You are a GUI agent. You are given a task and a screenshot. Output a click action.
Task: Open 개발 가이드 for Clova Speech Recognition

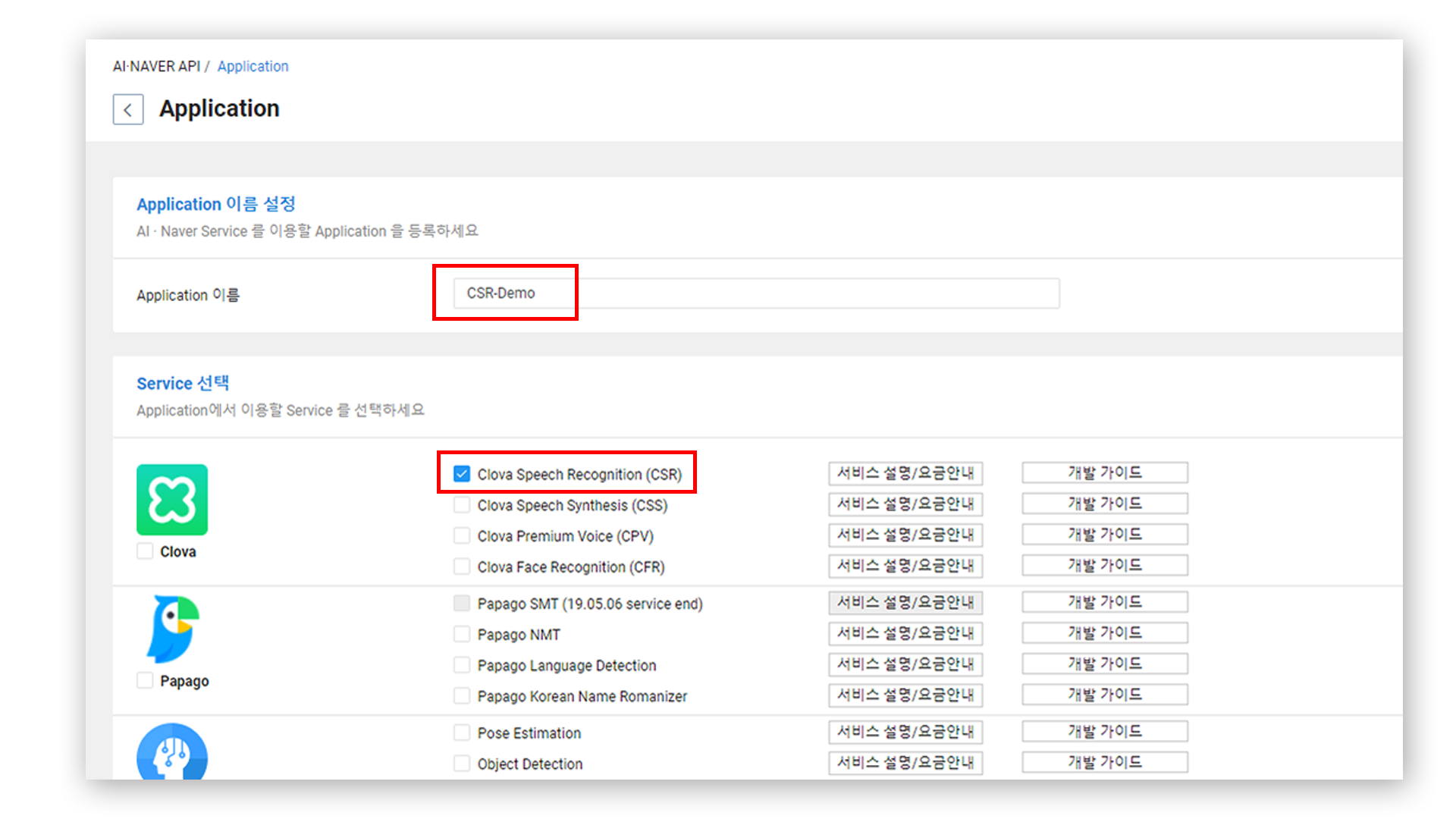coord(1104,472)
